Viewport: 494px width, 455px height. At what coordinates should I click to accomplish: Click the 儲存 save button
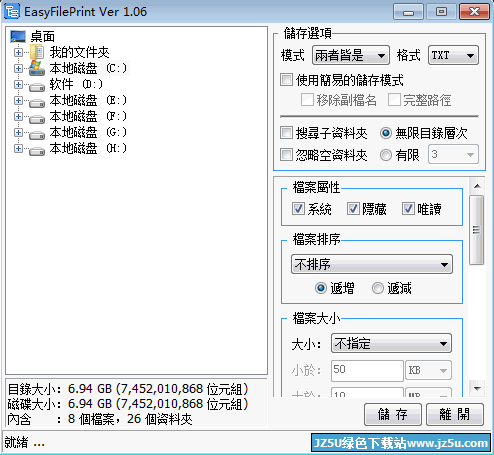pyautogui.click(x=393, y=414)
